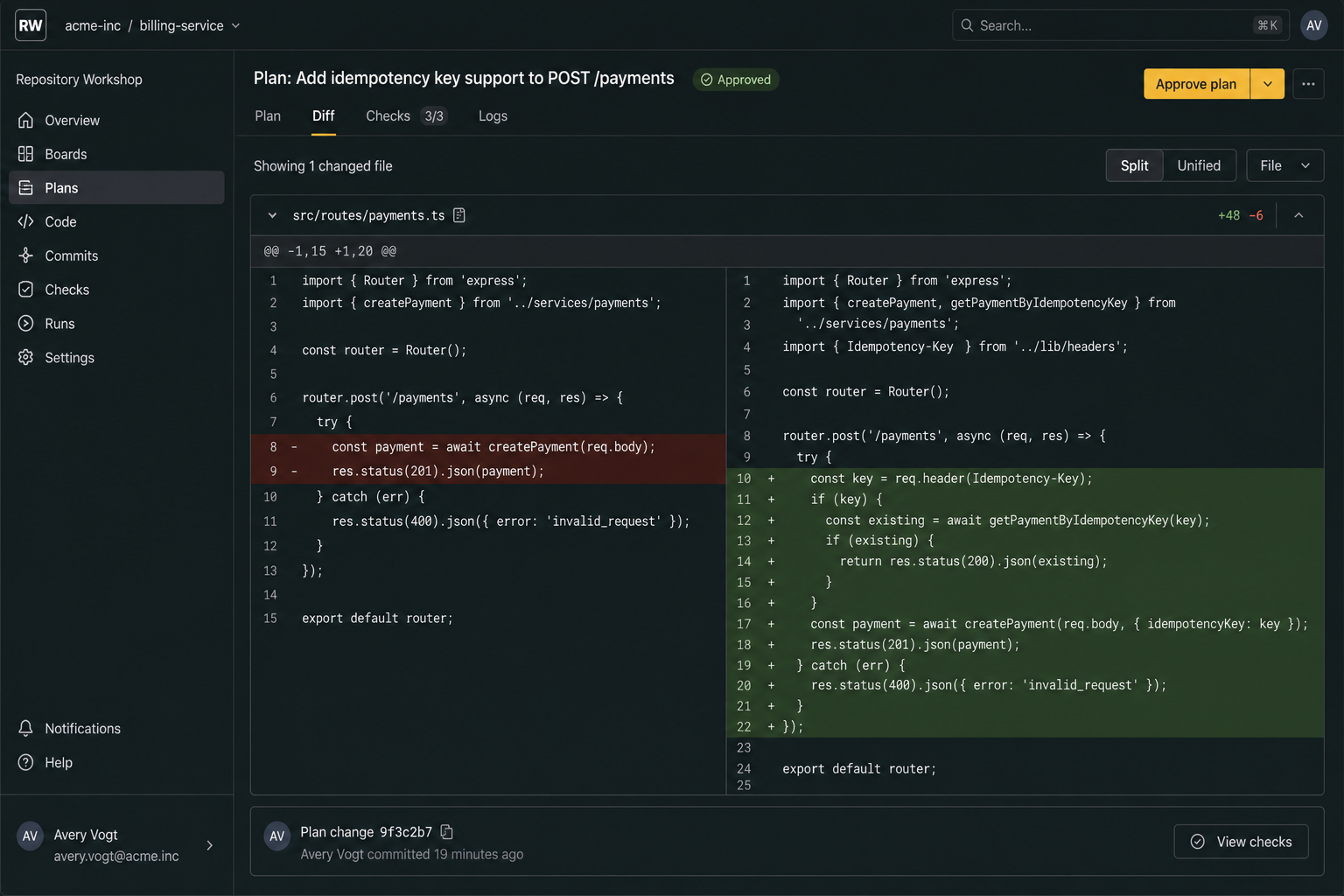Click added line 17 with idempotencyKey: key
The image size is (1344, 896).
(x=1025, y=624)
